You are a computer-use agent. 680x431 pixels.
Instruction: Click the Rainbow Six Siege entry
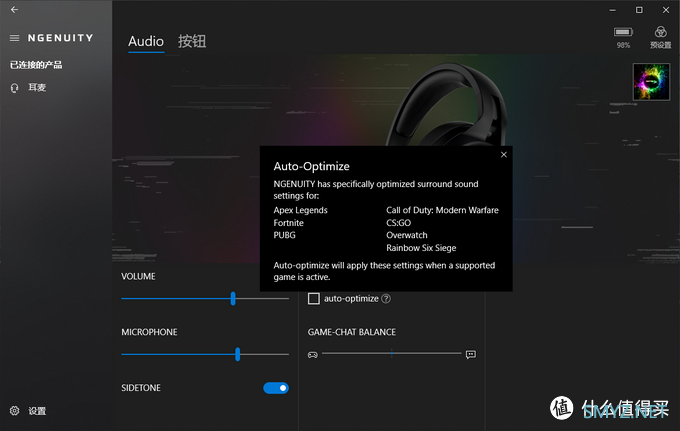(421, 248)
